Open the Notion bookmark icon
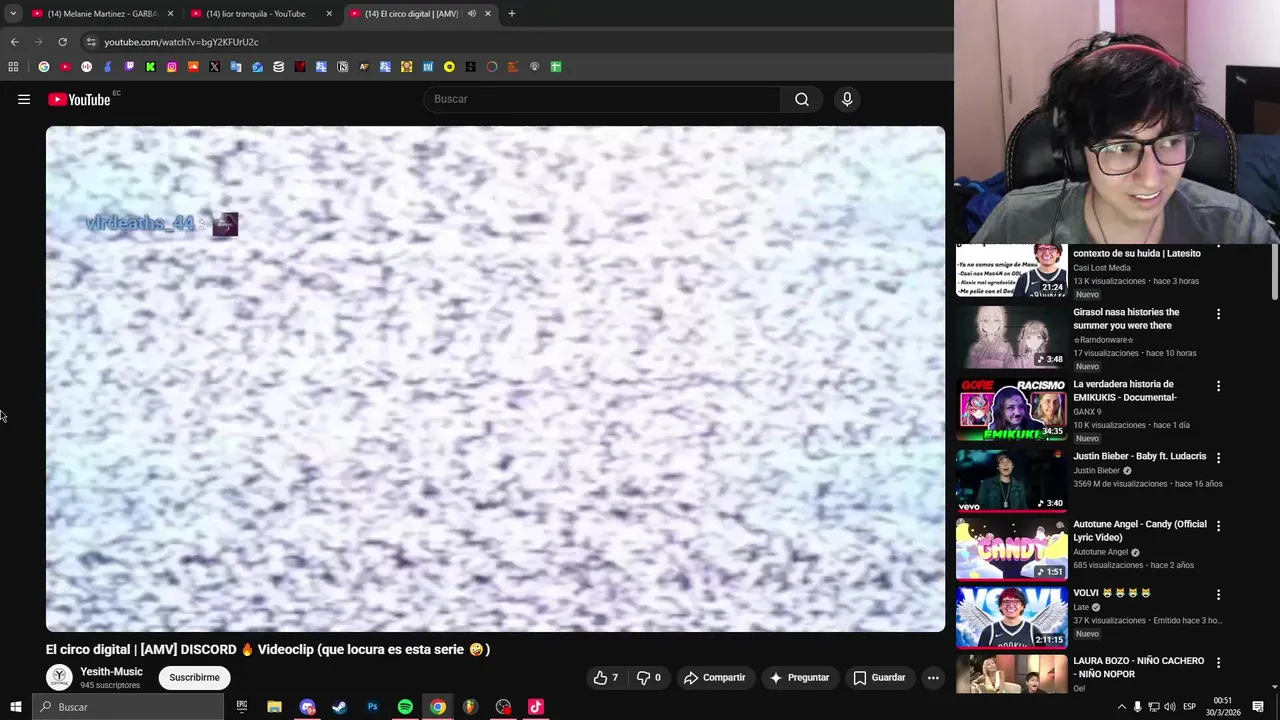The image size is (1280, 720). pos(342,67)
